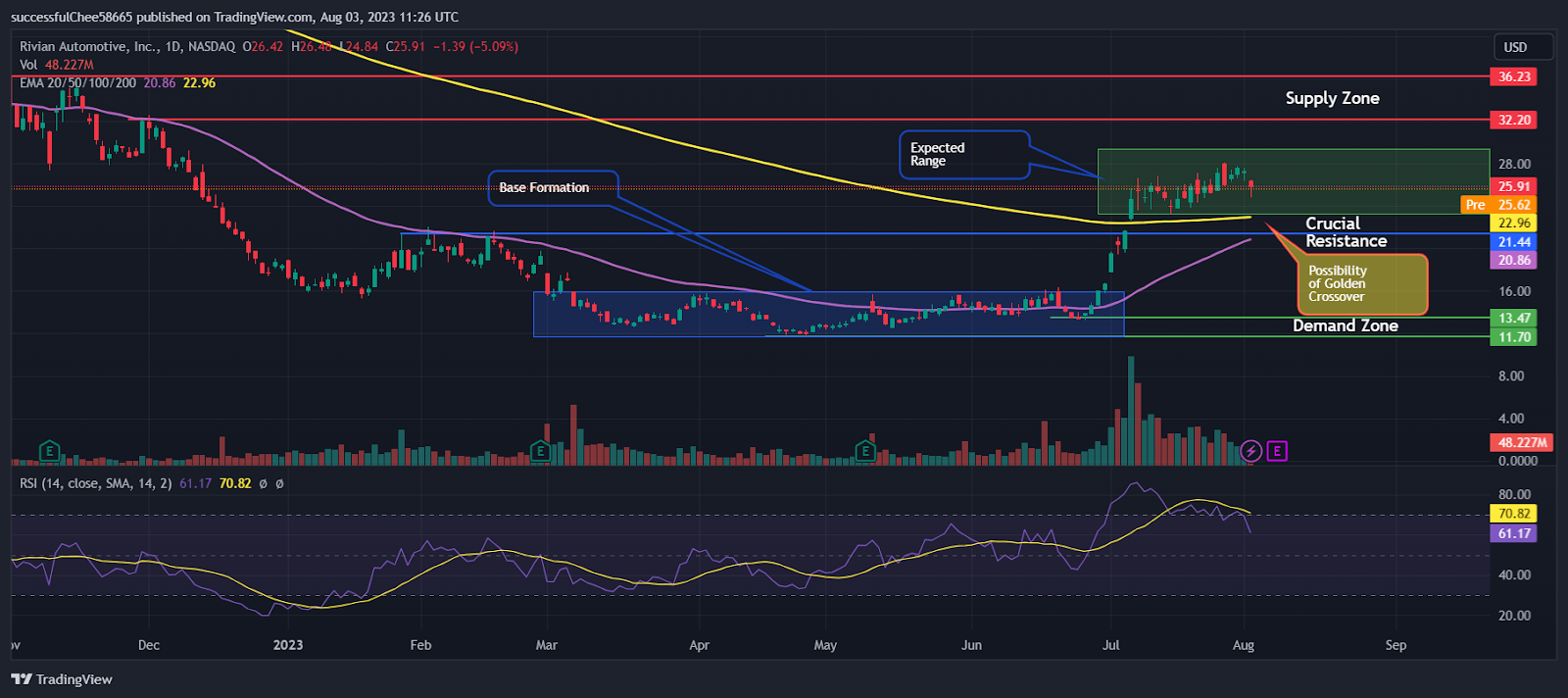Click the 16.00 price axis value

[1514, 291]
